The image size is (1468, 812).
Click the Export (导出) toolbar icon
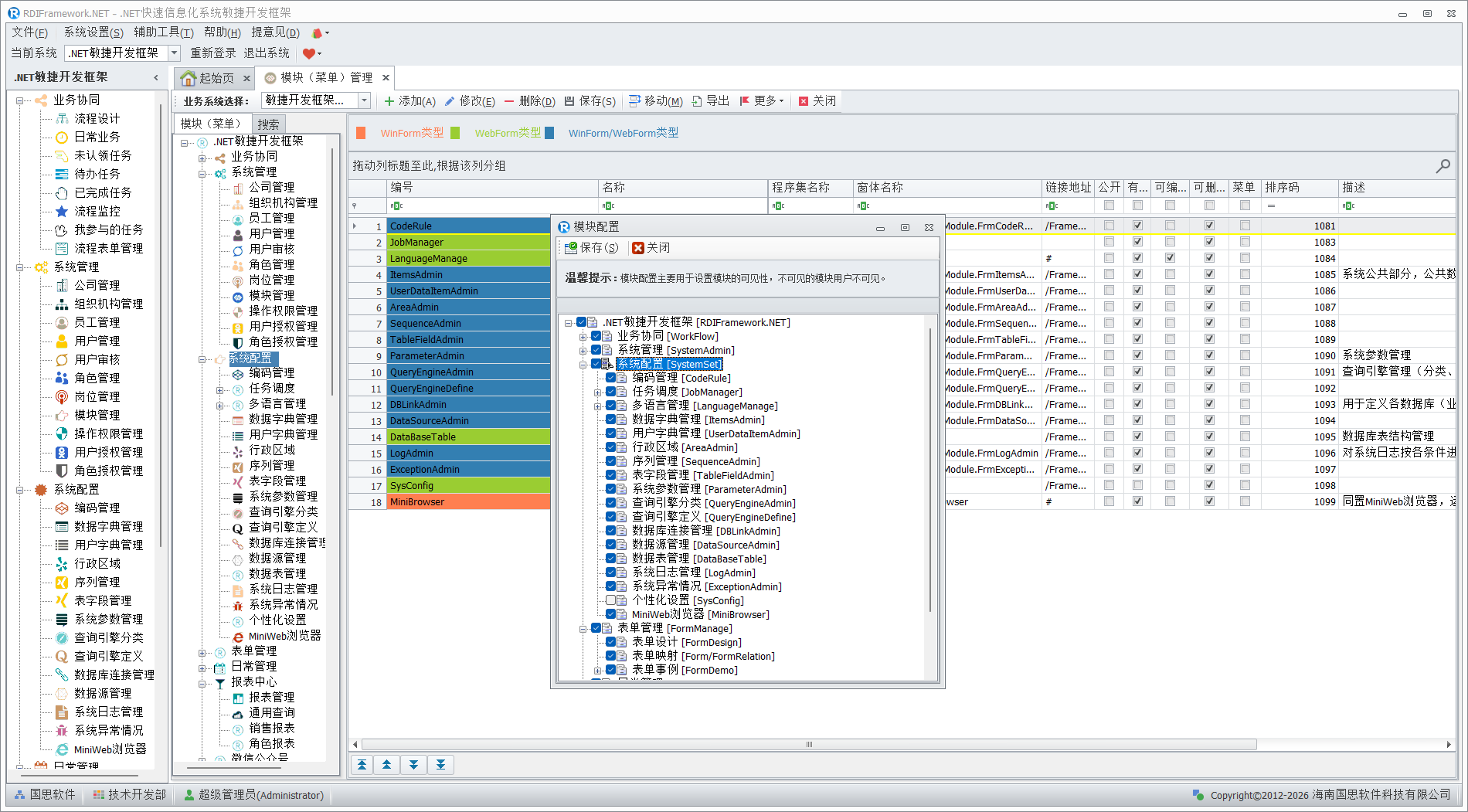(x=697, y=101)
